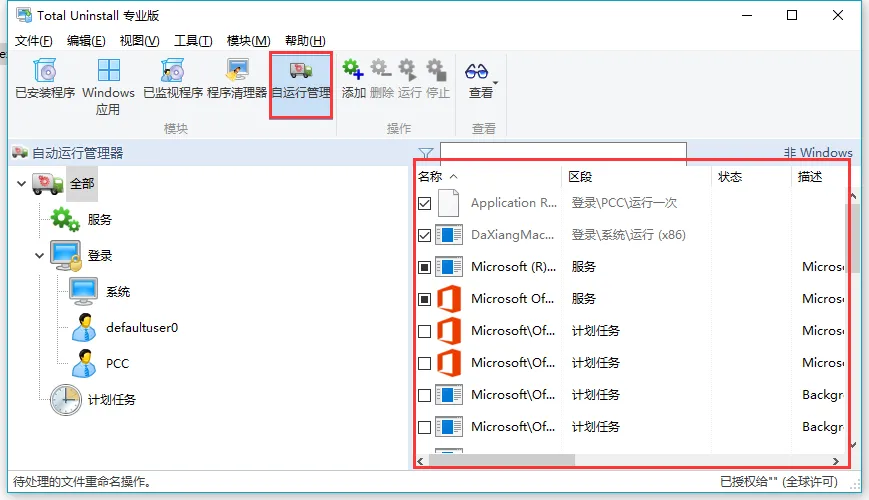Click the 登录\PCC\运行一次 cell

coord(624,203)
